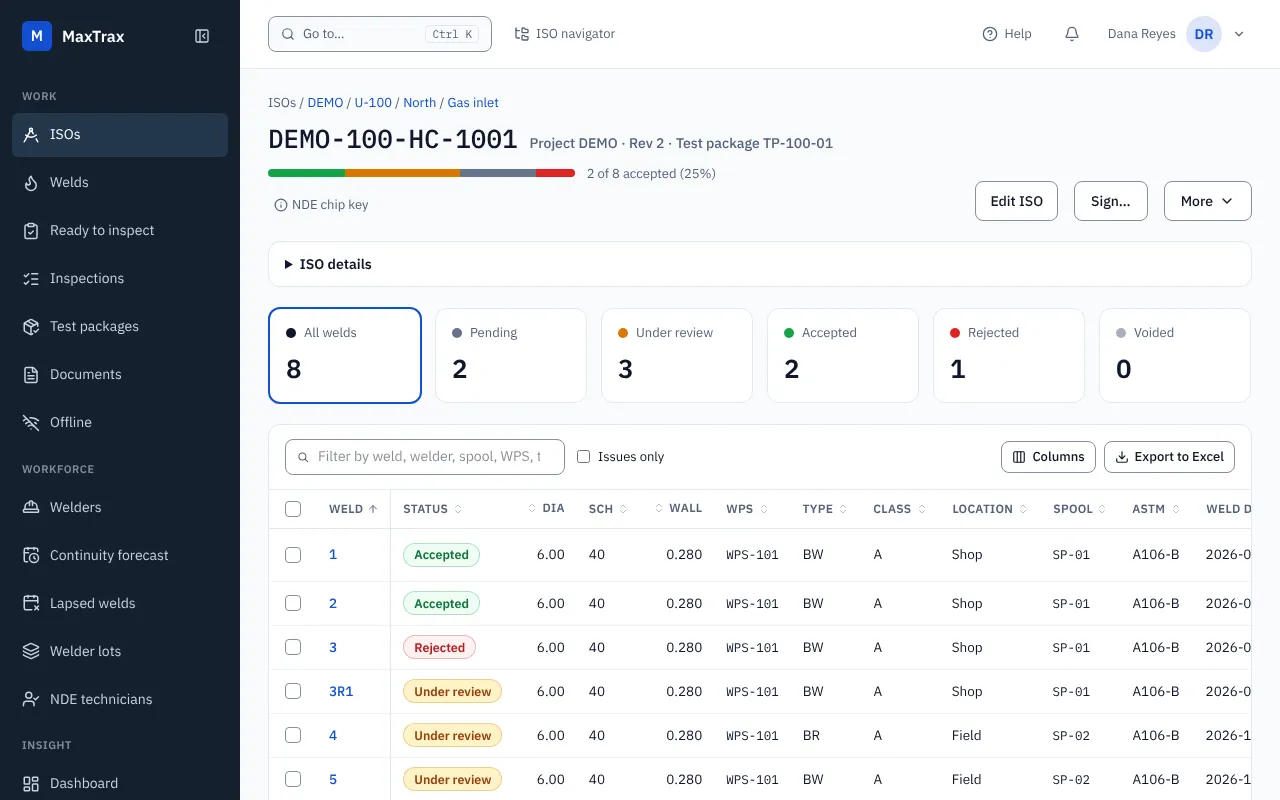This screenshot has width=1280, height=800.
Task: Click the Sign... button
Action: click(1110, 201)
